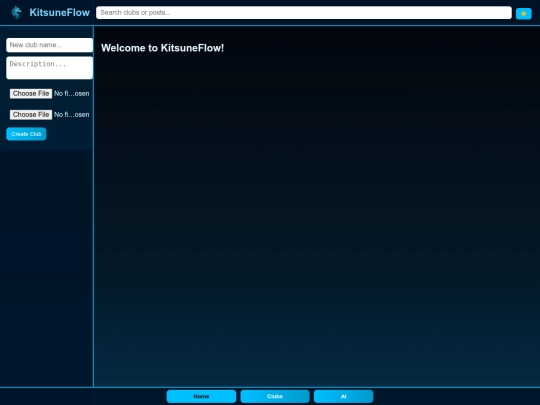Switch to the Clubs tab

point(275,396)
